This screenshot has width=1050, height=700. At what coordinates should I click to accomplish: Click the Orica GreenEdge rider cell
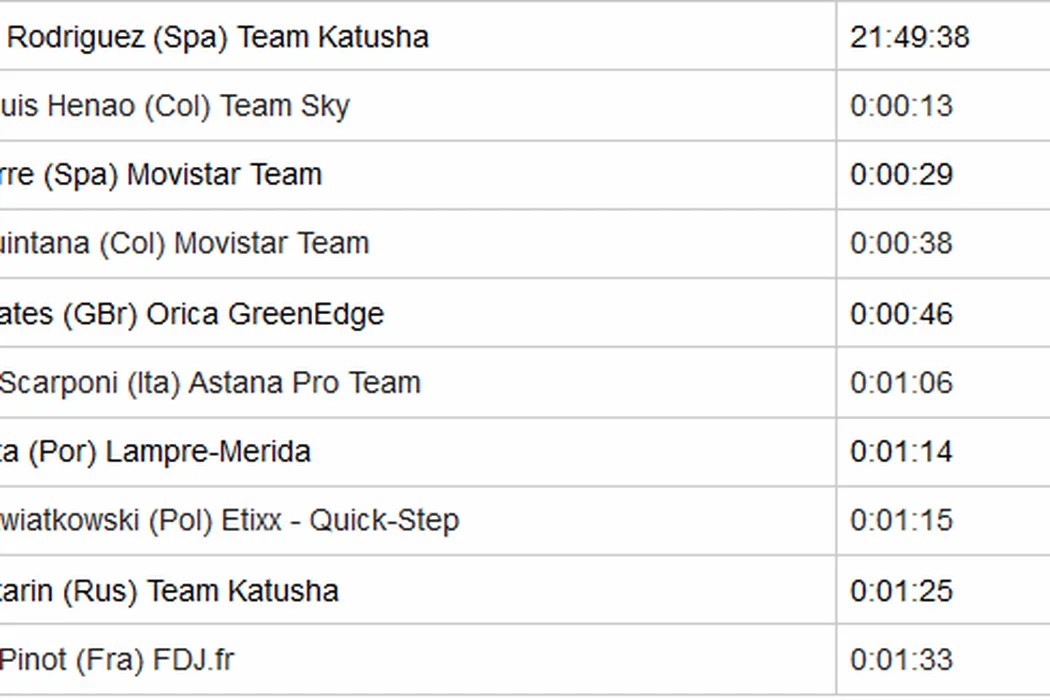[x=191, y=314]
